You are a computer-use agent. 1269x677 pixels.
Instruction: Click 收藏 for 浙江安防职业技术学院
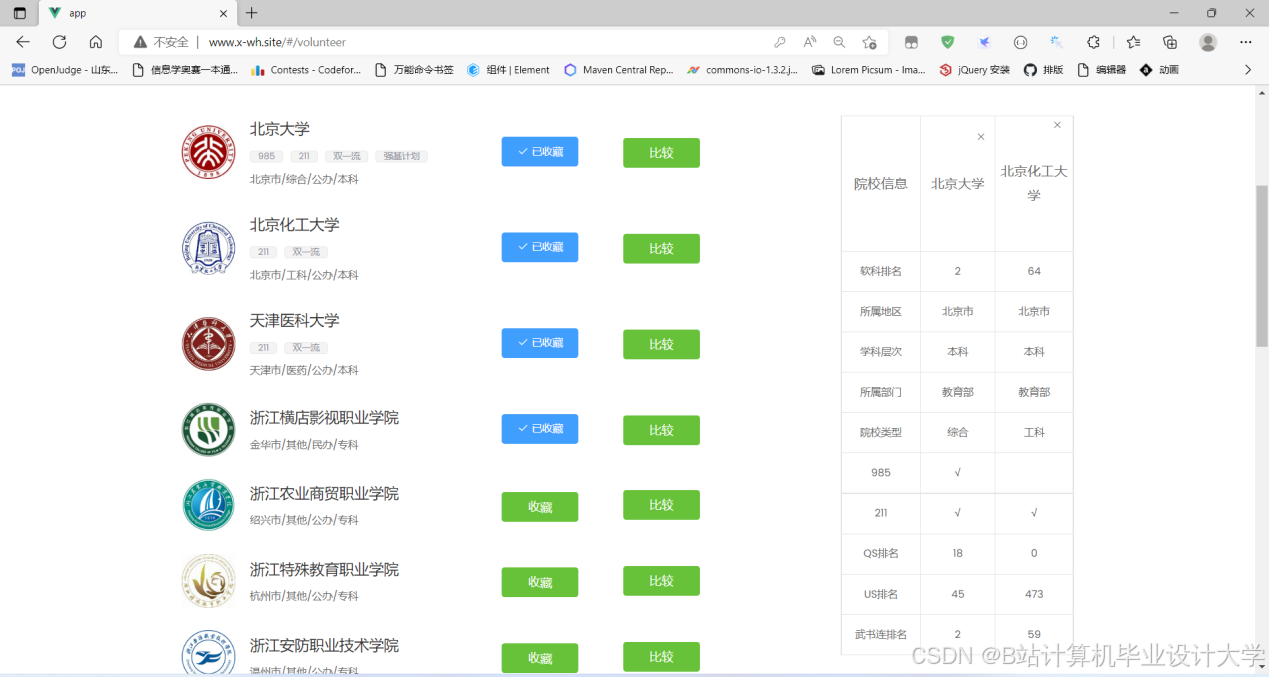tap(540, 658)
